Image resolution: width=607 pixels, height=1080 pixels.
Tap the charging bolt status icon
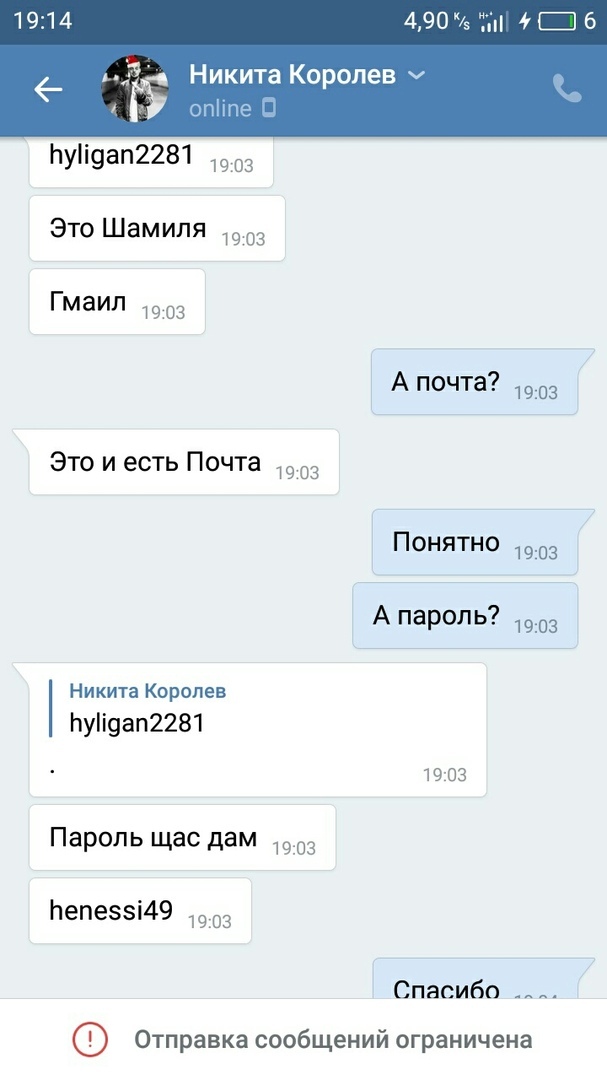pyautogui.click(x=524, y=21)
